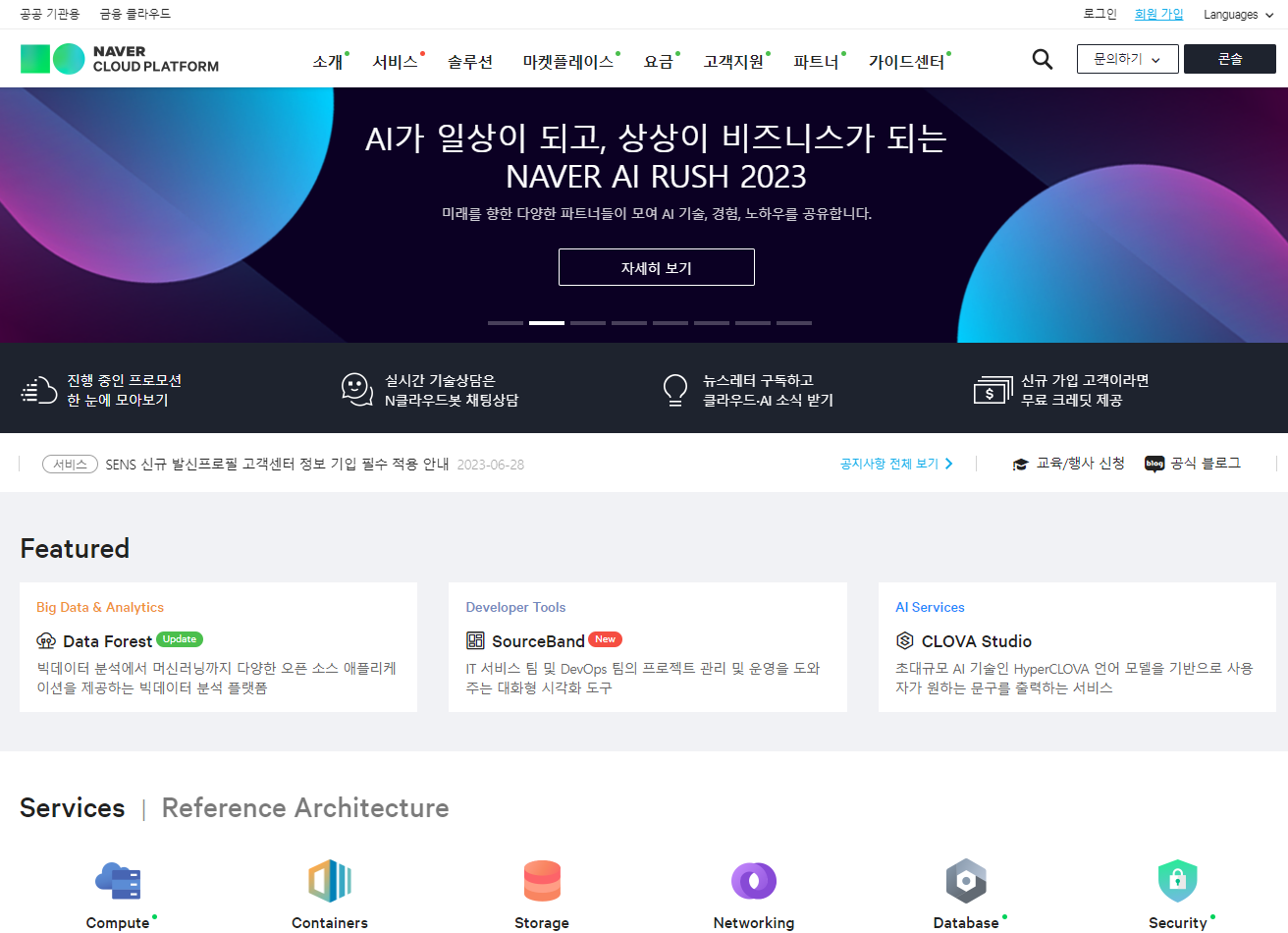Open the 공식 블로그 link

point(1206,464)
